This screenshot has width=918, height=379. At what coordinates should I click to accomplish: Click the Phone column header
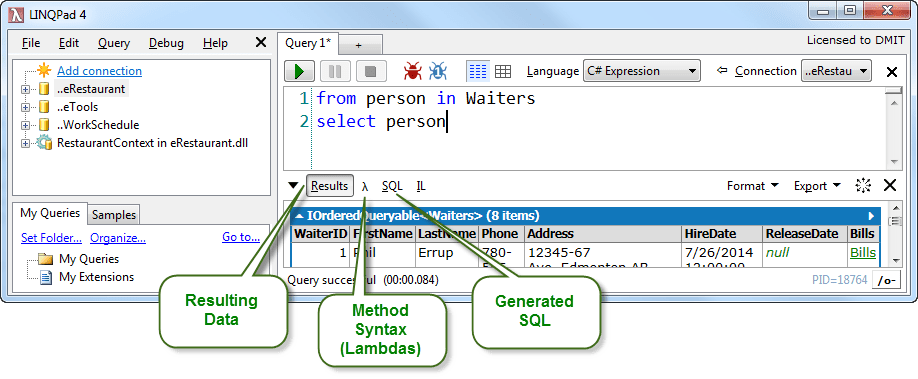(501, 234)
